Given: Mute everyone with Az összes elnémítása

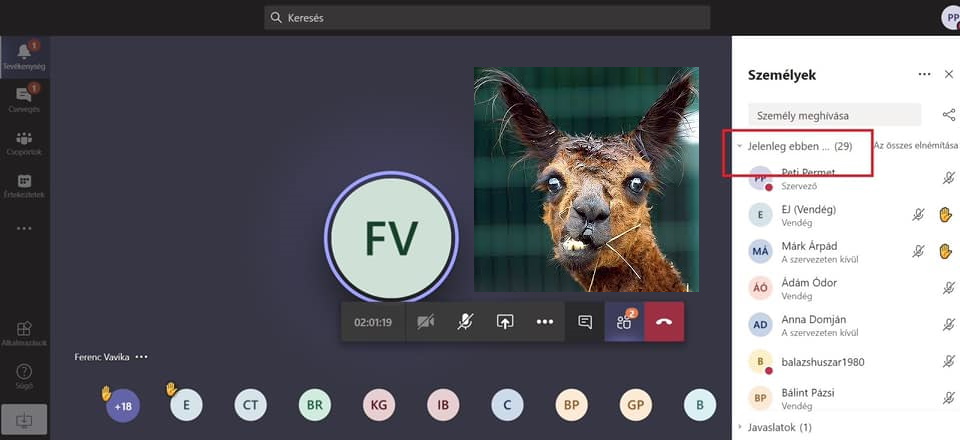Looking at the screenshot, I should pos(916,146).
